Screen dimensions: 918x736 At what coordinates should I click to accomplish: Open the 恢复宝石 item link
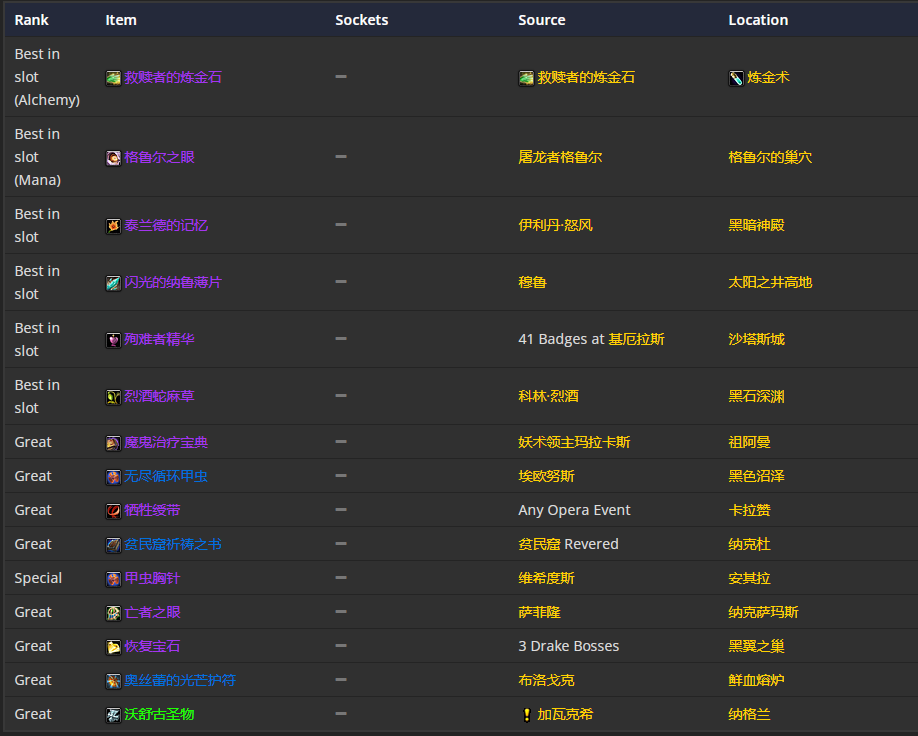(152, 646)
